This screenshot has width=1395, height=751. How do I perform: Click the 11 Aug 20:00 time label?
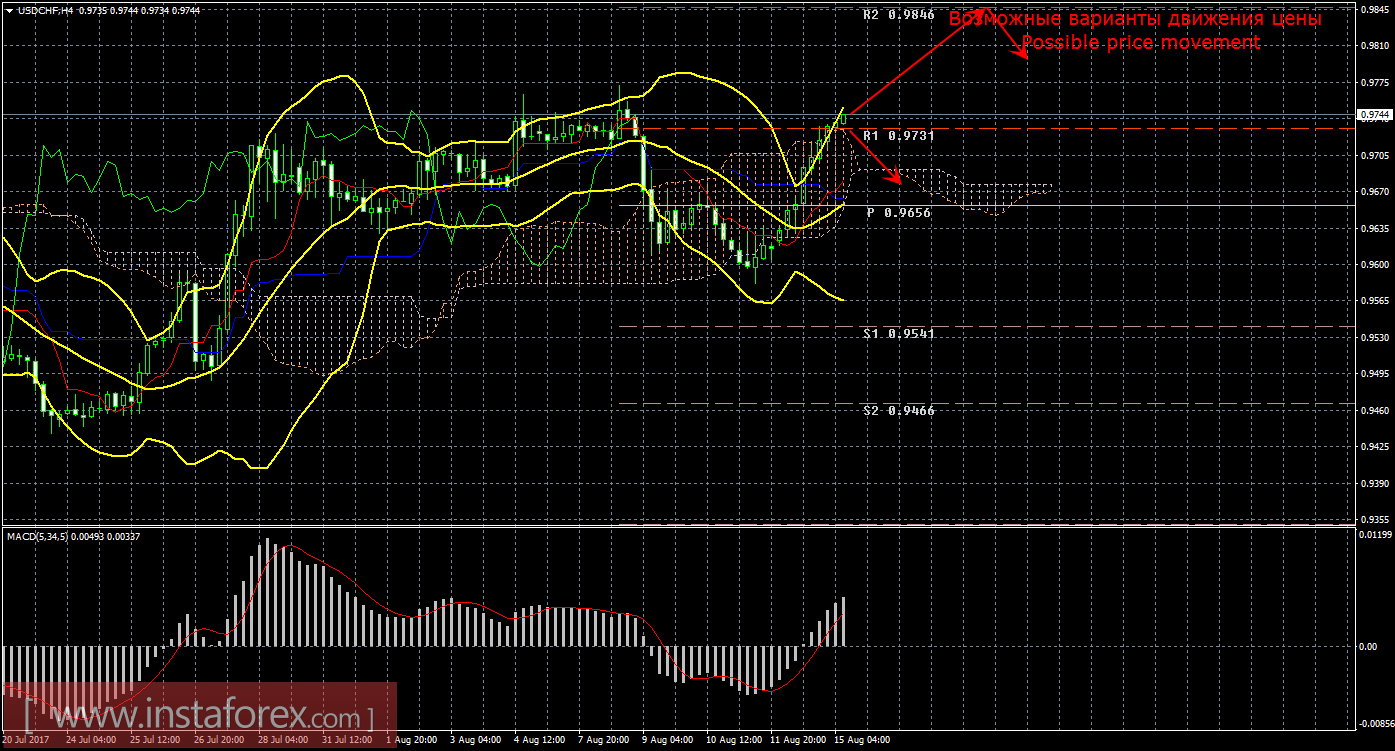[799, 741]
